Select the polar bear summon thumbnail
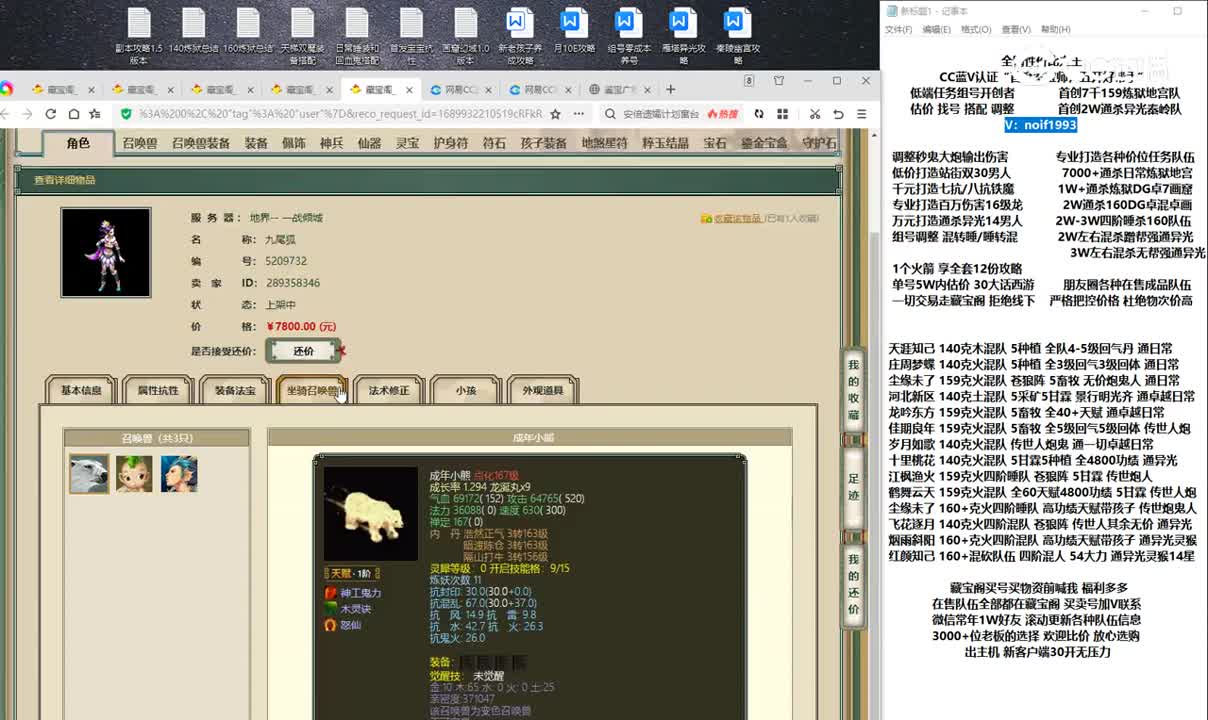This screenshot has height=720, width=1208. click(89, 474)
